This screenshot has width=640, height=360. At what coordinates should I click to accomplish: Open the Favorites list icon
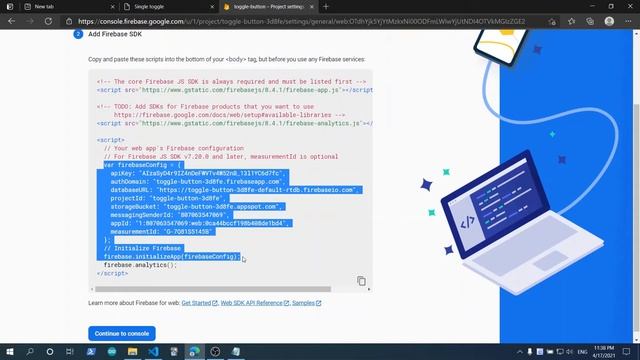571,22
